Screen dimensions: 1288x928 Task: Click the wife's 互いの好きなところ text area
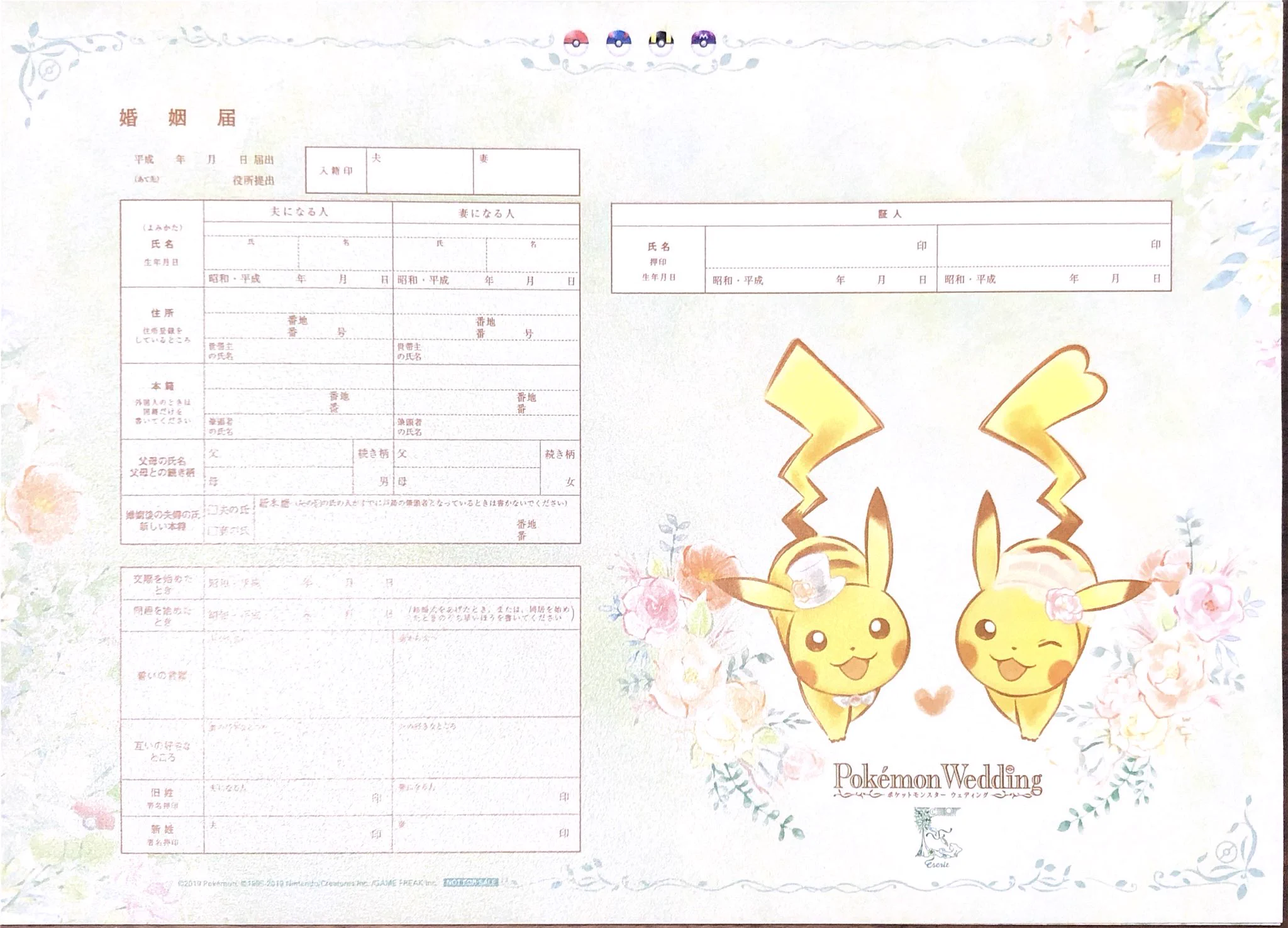point(486,749)
